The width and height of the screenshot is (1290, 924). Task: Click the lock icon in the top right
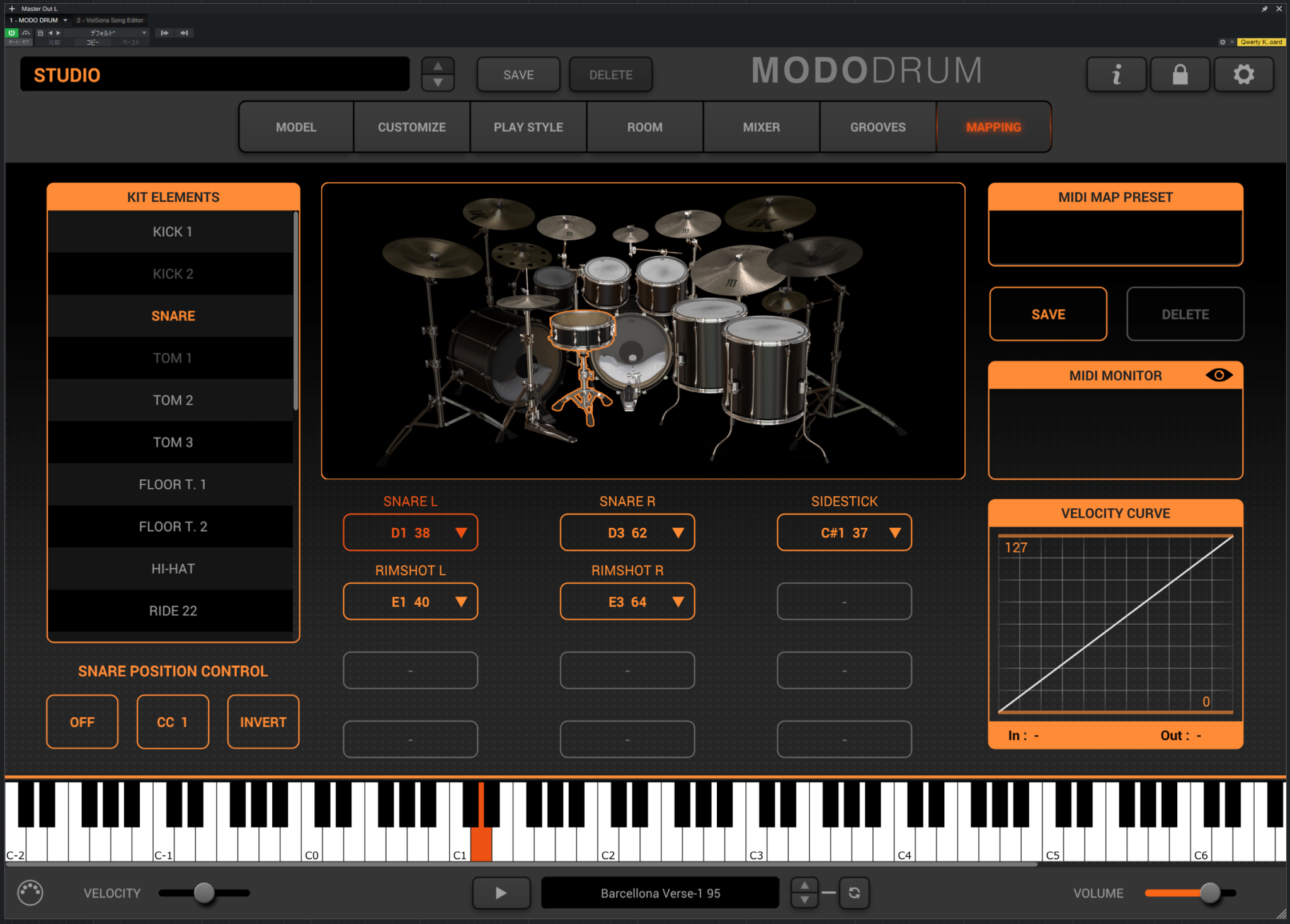(1179, 74)
